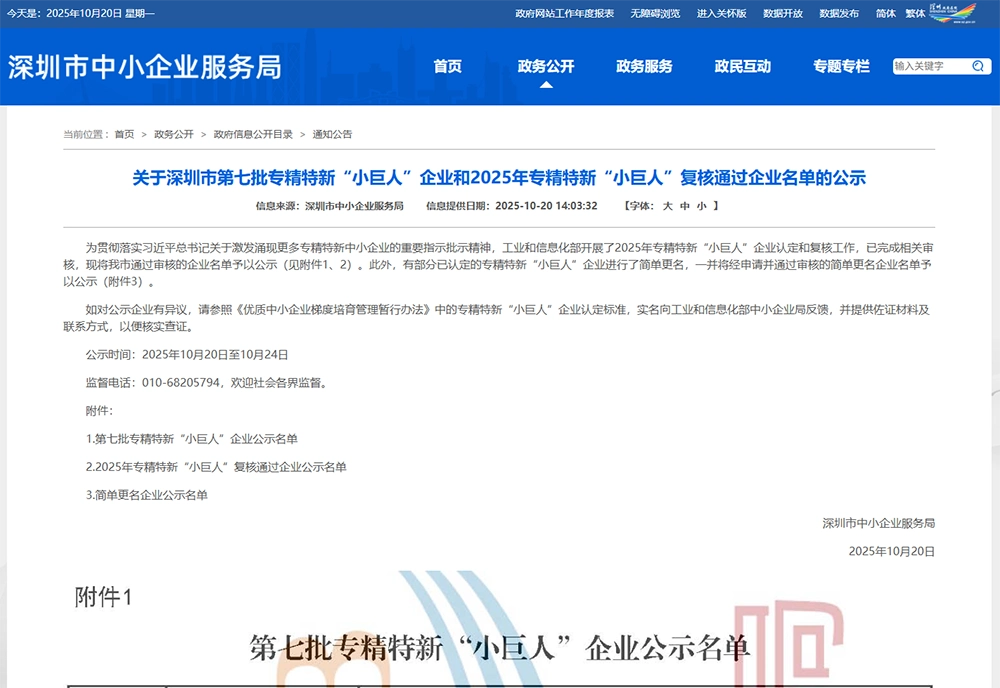The width and height of the screenshot is (1000, 688).
Task: Go to 政府信息公开目录 in breadcrumb
Action: click(253, 134)
